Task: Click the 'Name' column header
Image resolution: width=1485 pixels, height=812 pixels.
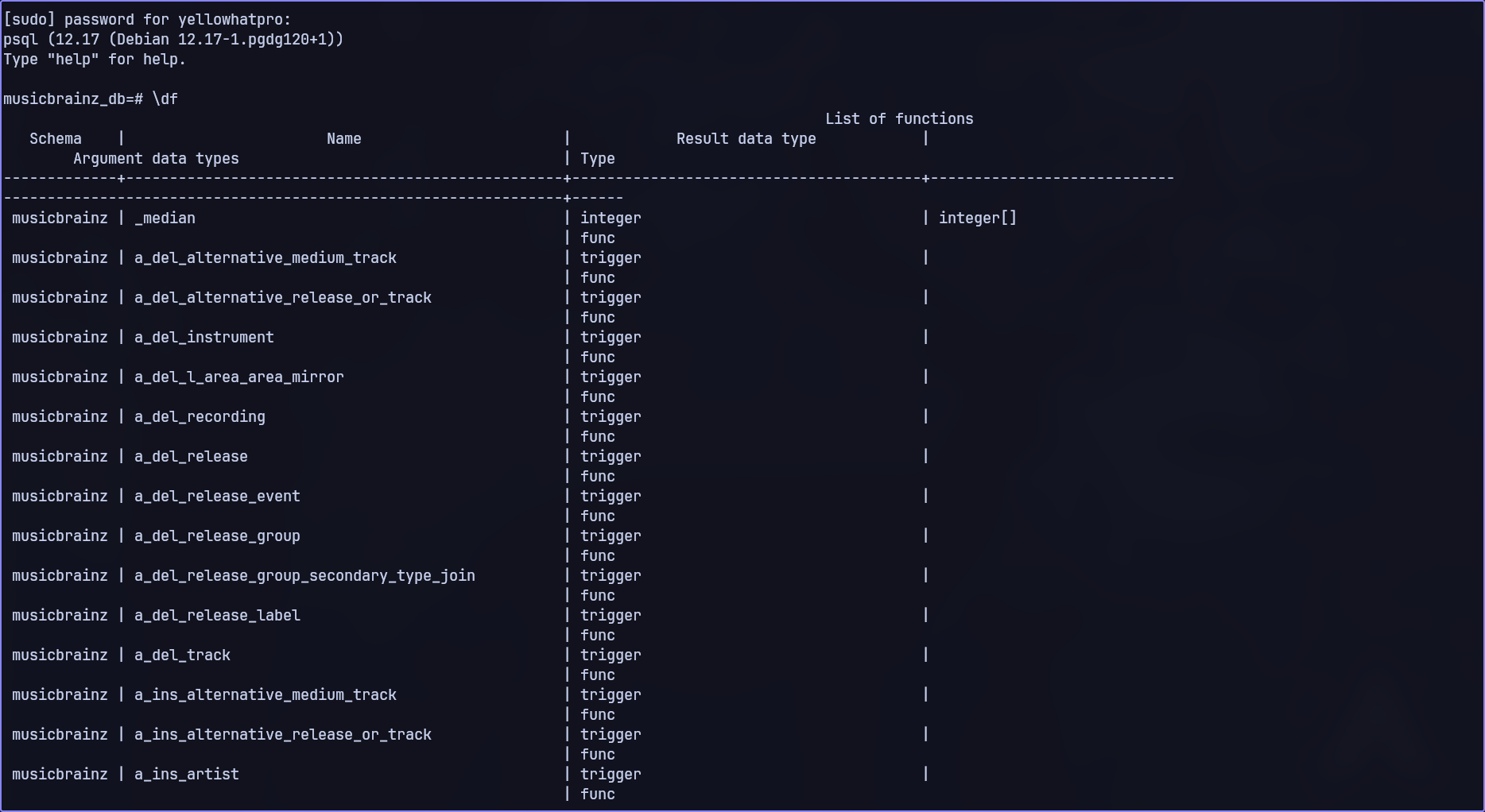Action: coord(344,139)
